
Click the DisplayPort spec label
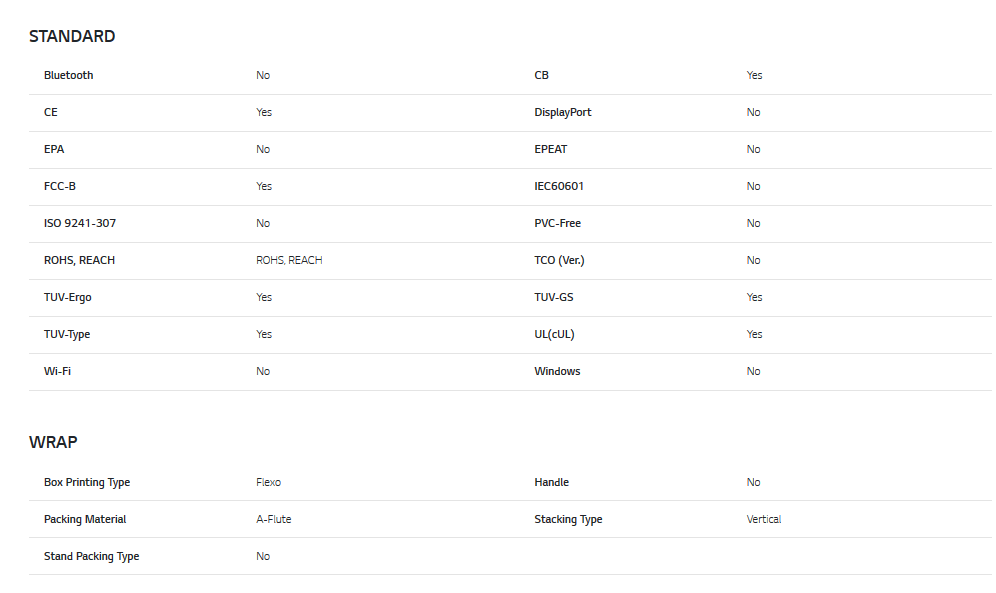point(563,112)
